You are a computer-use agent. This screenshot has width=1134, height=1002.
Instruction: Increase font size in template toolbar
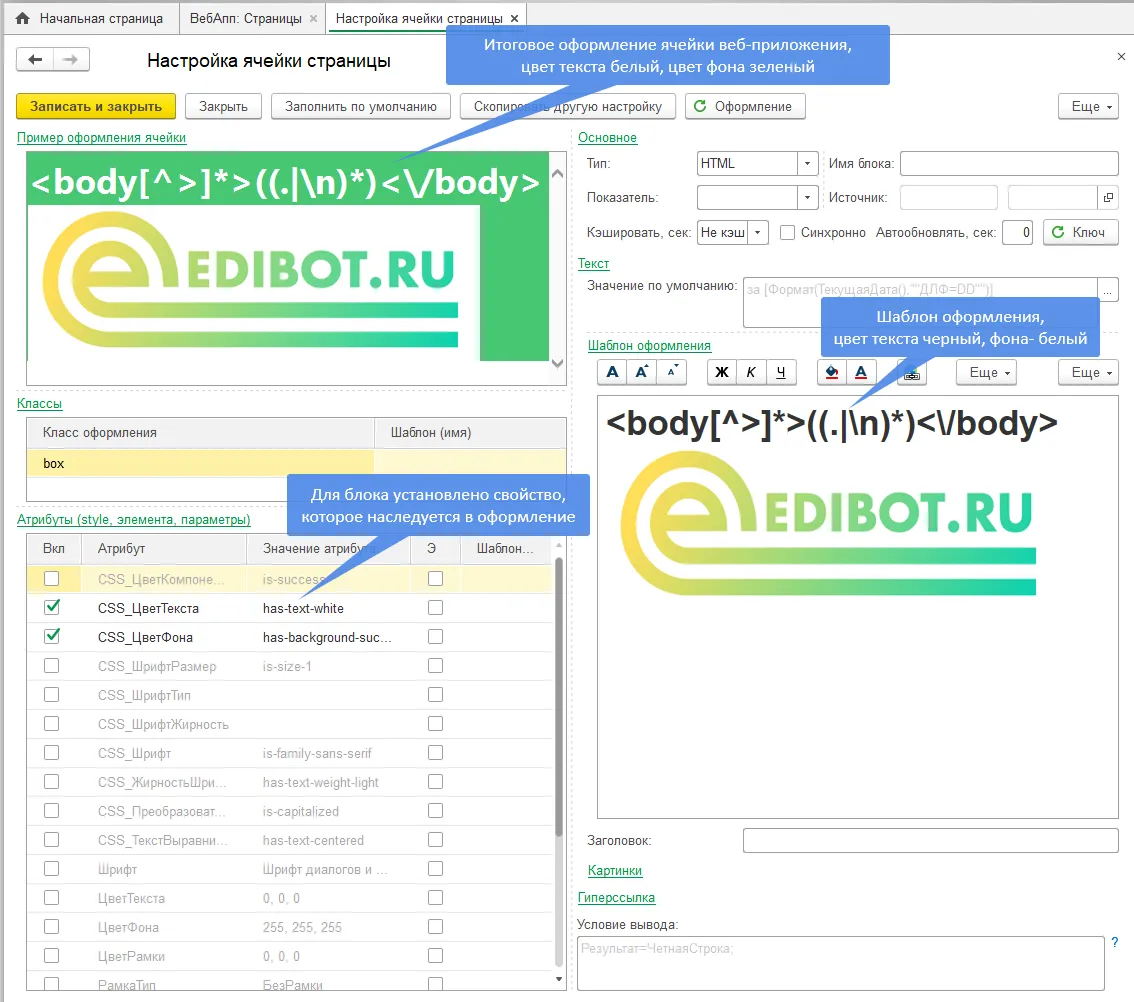pos(641,372)
